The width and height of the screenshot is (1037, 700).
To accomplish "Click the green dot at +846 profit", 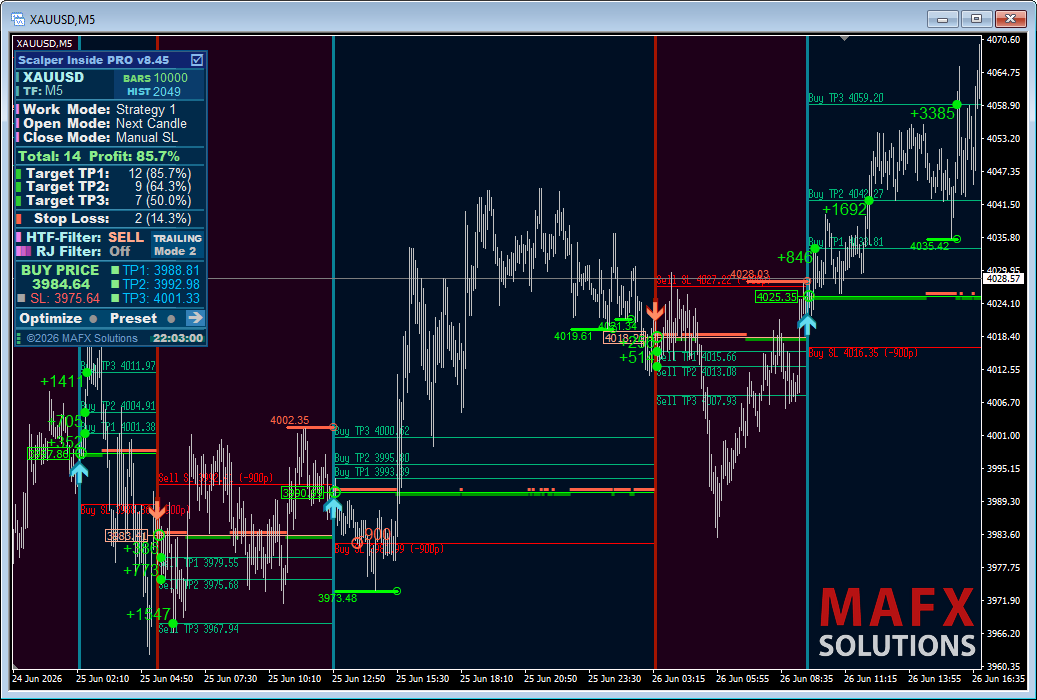I will point(815,249).
